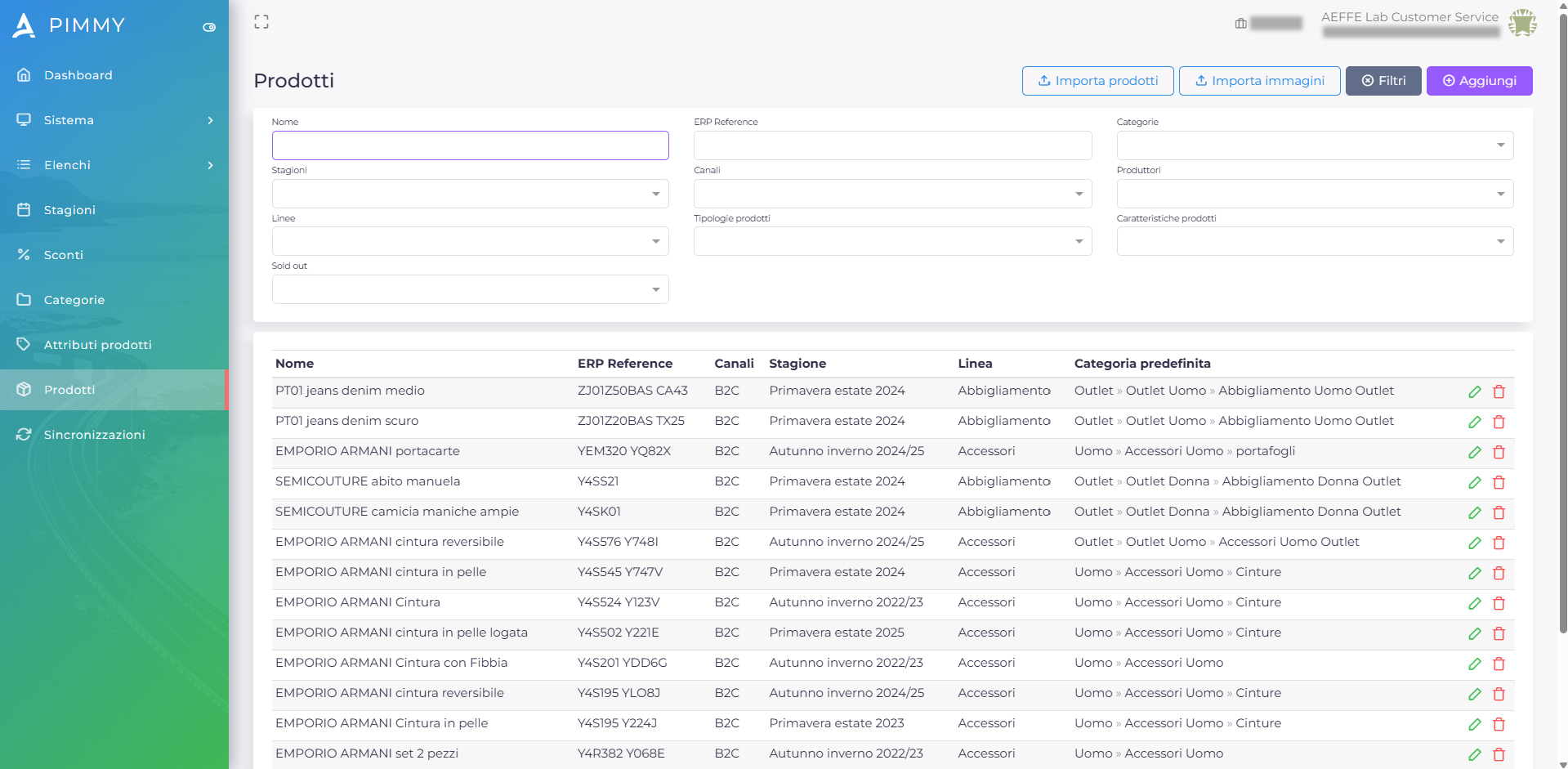
Task: Delete product with ERP Y4S545 Y747V
Action: coord(1499,574)
